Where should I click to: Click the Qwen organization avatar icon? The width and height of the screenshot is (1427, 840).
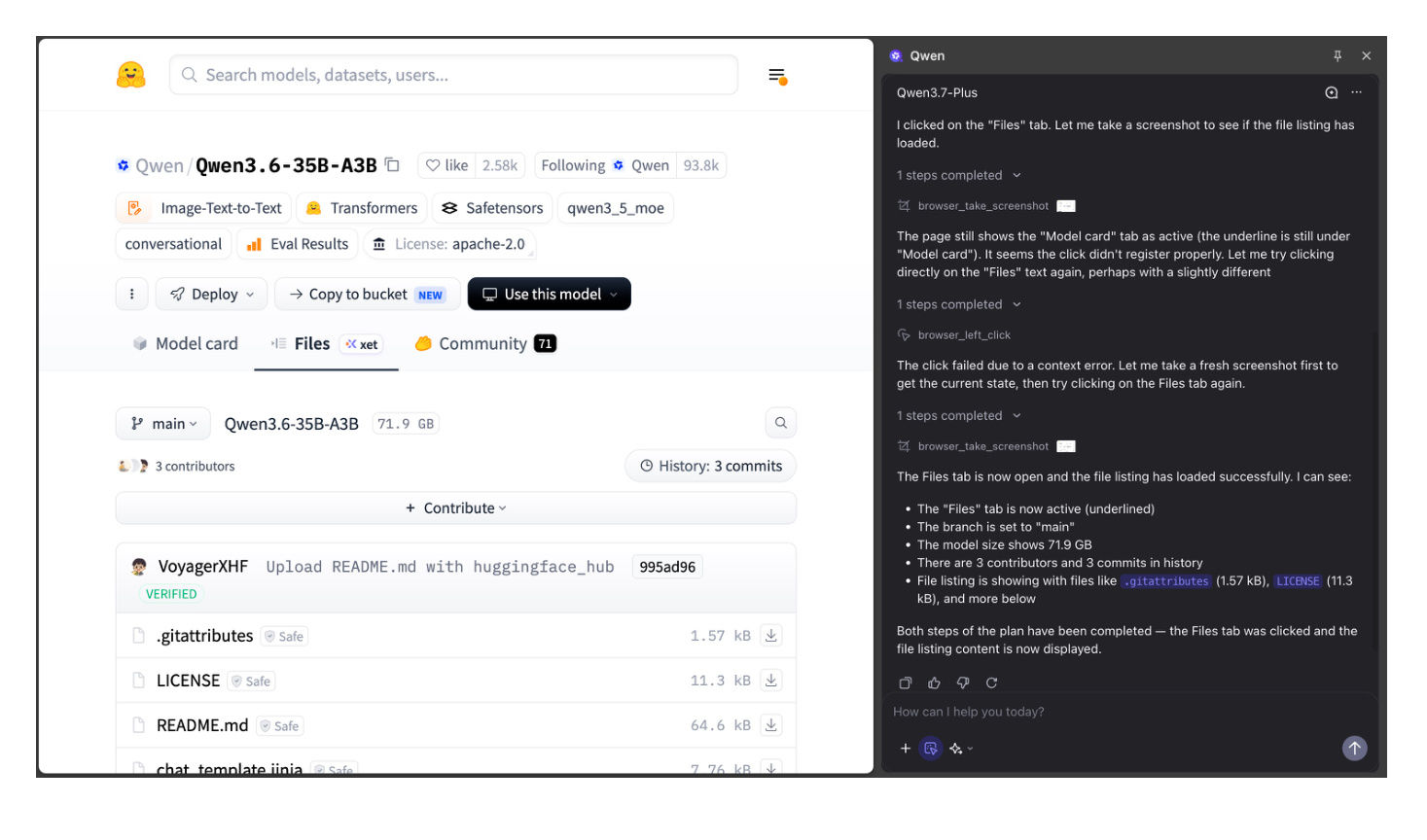pos(124,165)
